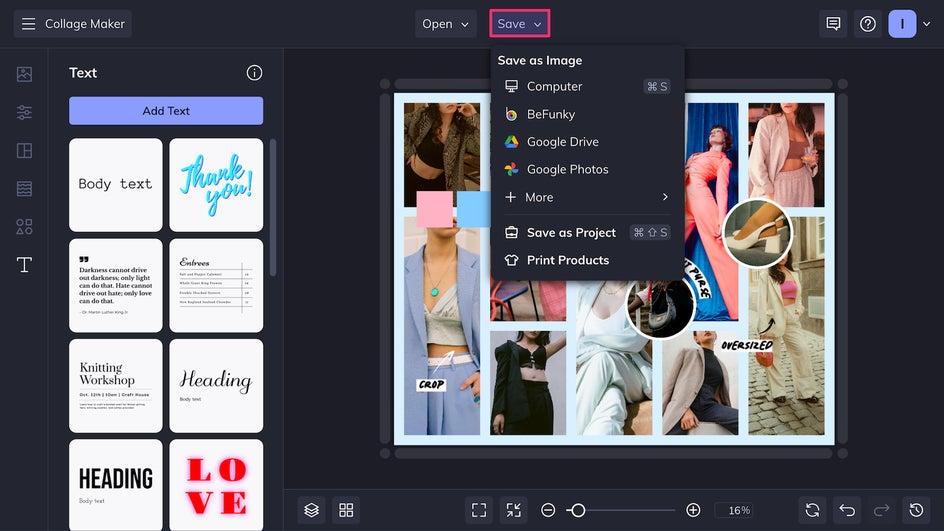The width and height of the screenshot is (944, 531).
Task: Select the cursive Heading text preset
Action: tap(216, 386)
